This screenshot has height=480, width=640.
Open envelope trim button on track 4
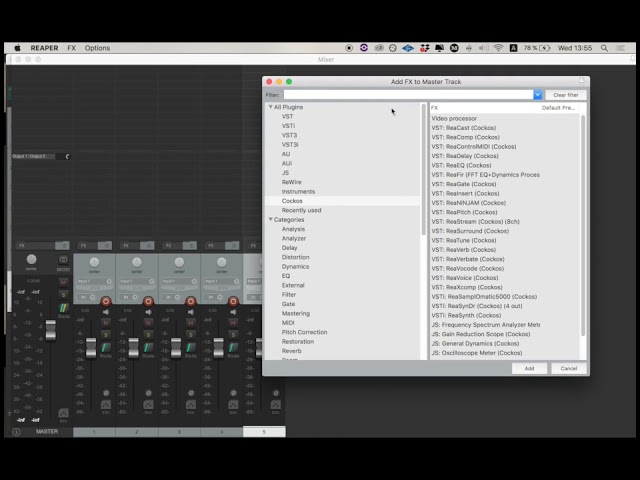pos(233,405)
